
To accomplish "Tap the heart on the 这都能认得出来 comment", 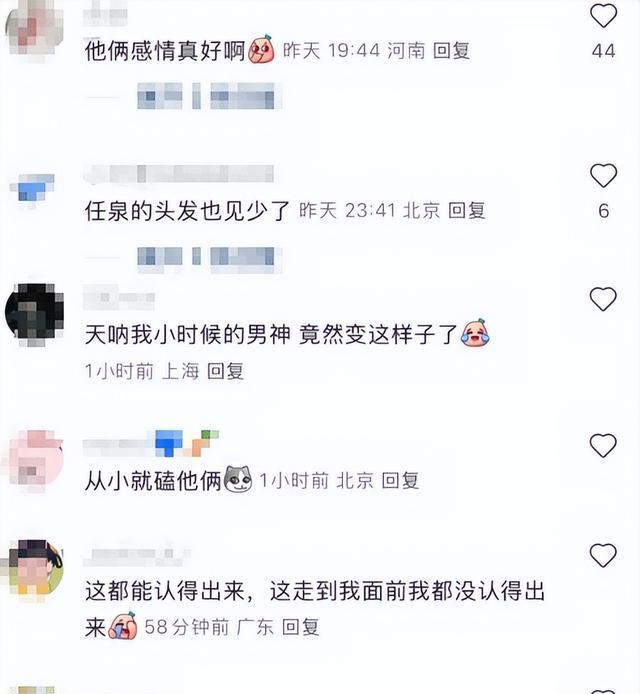I will (603, 555).
